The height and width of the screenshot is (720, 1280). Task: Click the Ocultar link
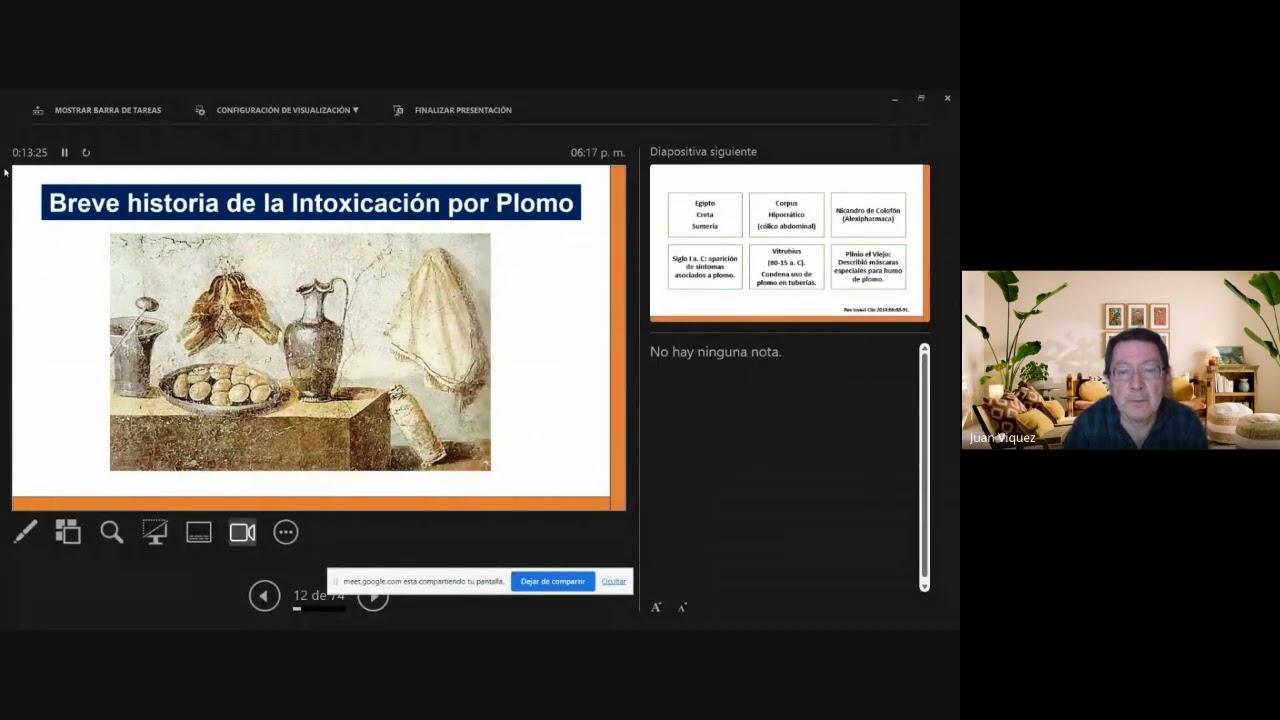(614, 581)
